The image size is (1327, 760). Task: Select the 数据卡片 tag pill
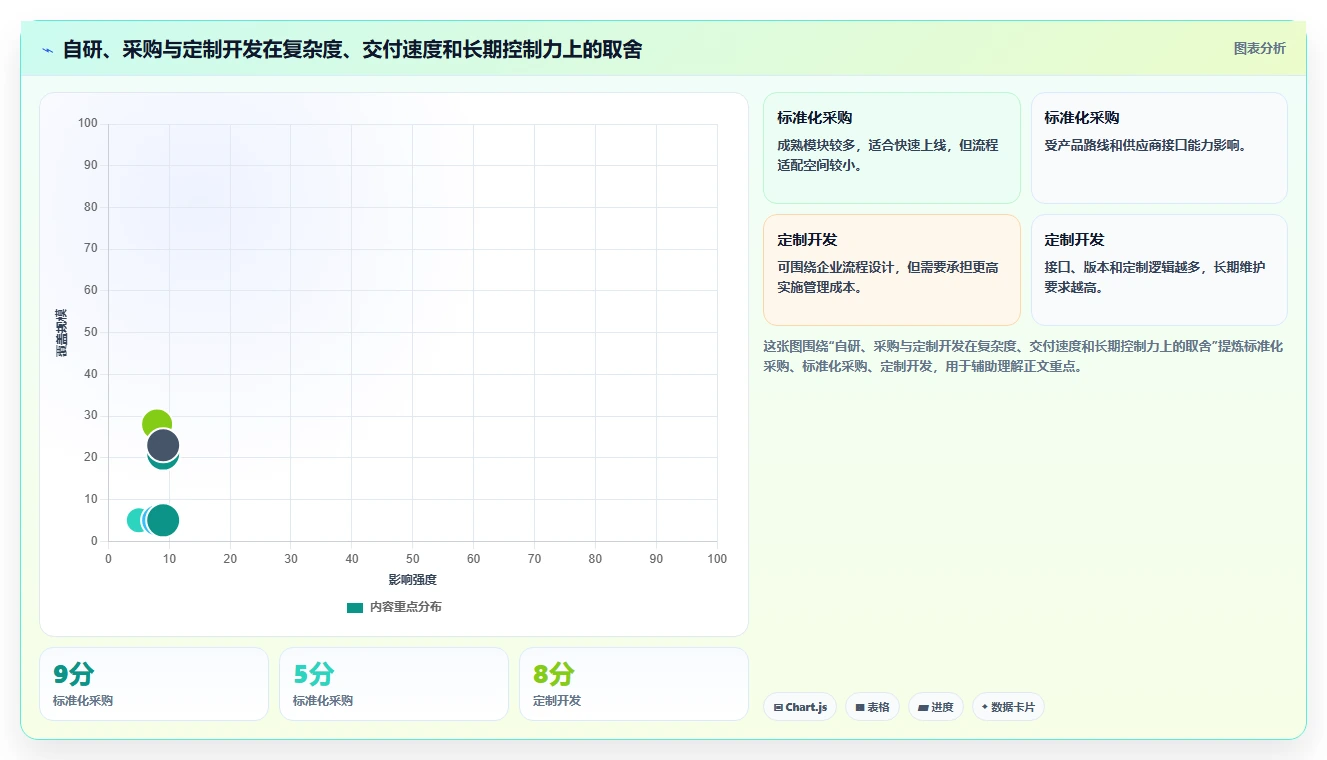[1008, 707]
